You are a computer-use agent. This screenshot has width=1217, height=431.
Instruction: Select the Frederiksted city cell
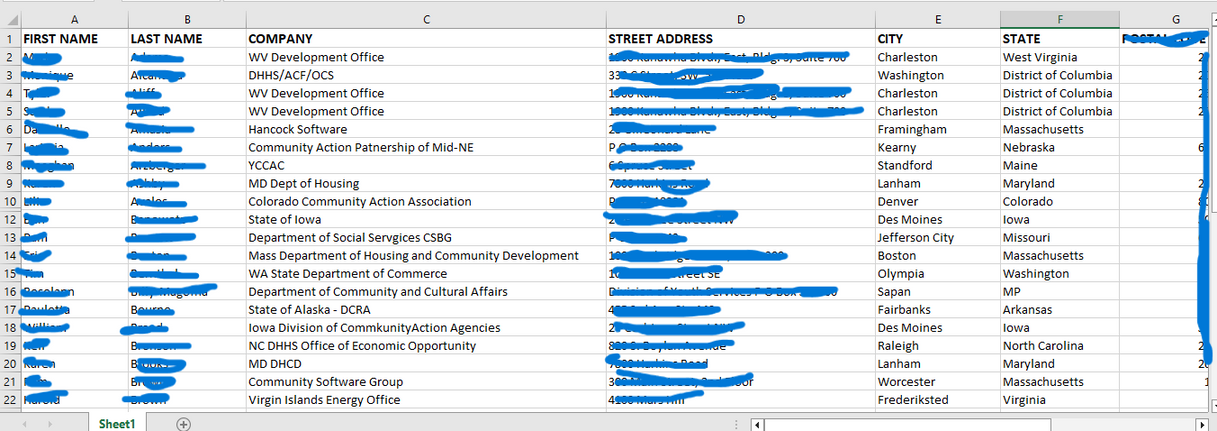(937, 399)
